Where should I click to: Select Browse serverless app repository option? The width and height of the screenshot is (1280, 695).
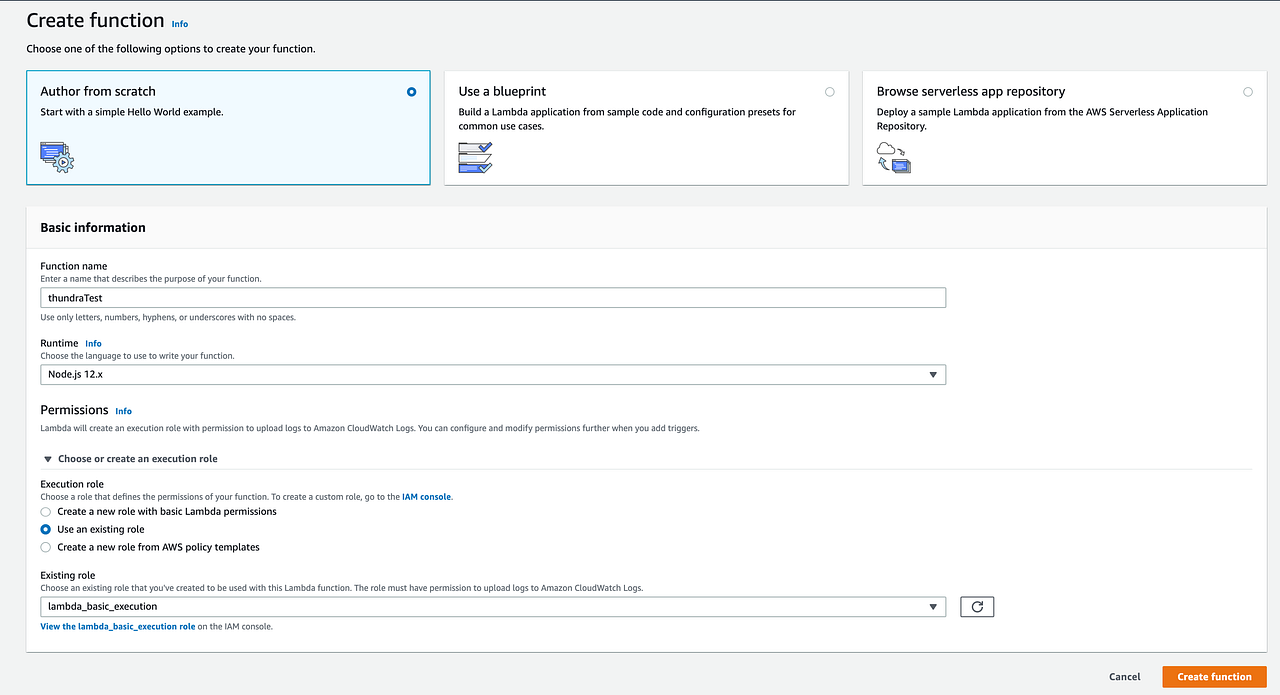coord(1247,91)
